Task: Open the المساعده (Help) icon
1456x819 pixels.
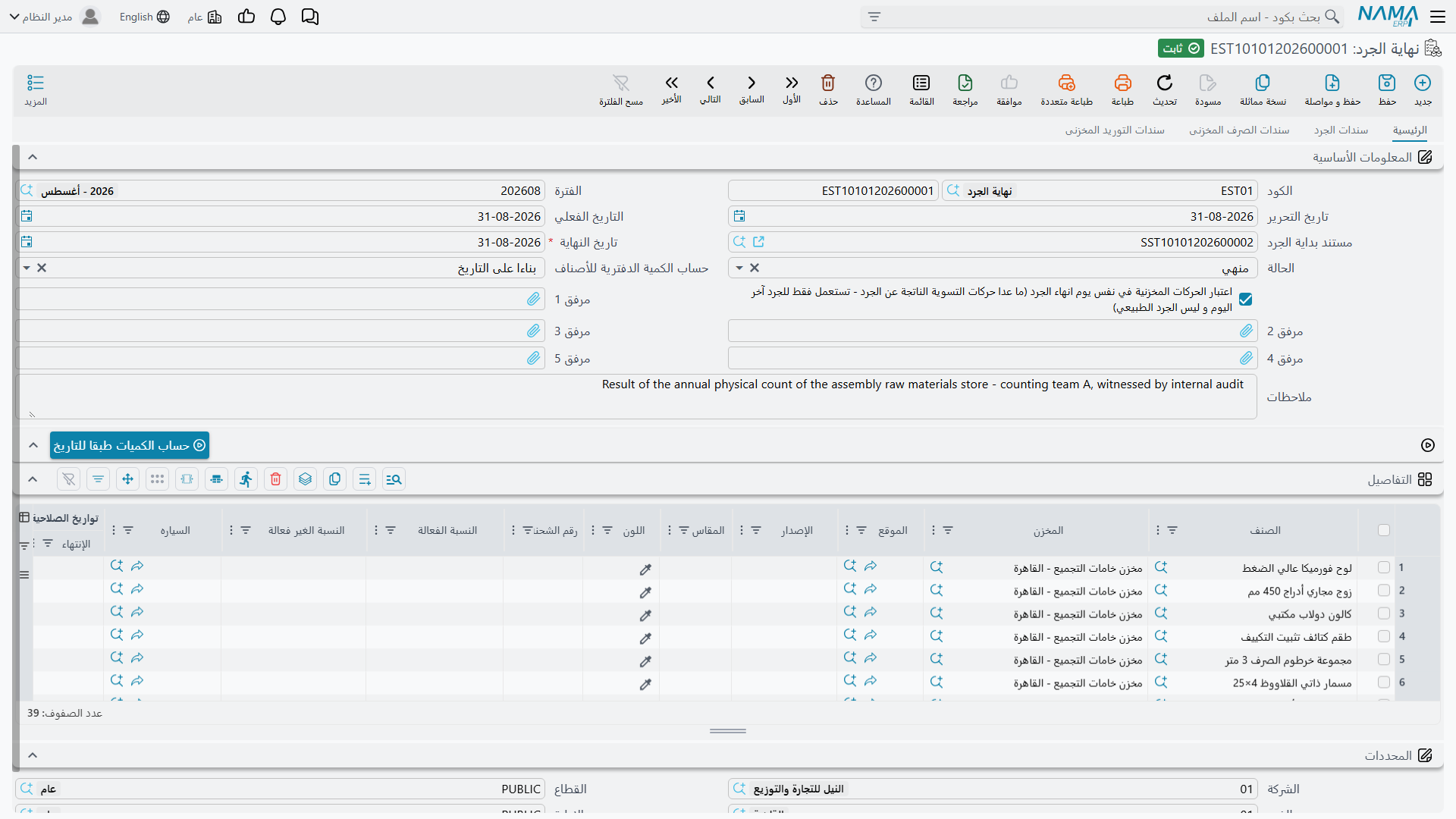Action: click(874, 83)
